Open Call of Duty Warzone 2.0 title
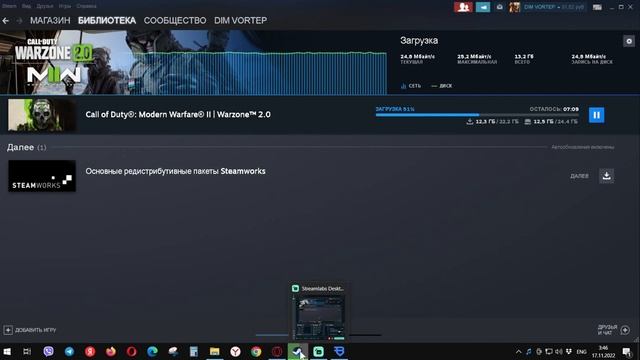 coord(178,115)
